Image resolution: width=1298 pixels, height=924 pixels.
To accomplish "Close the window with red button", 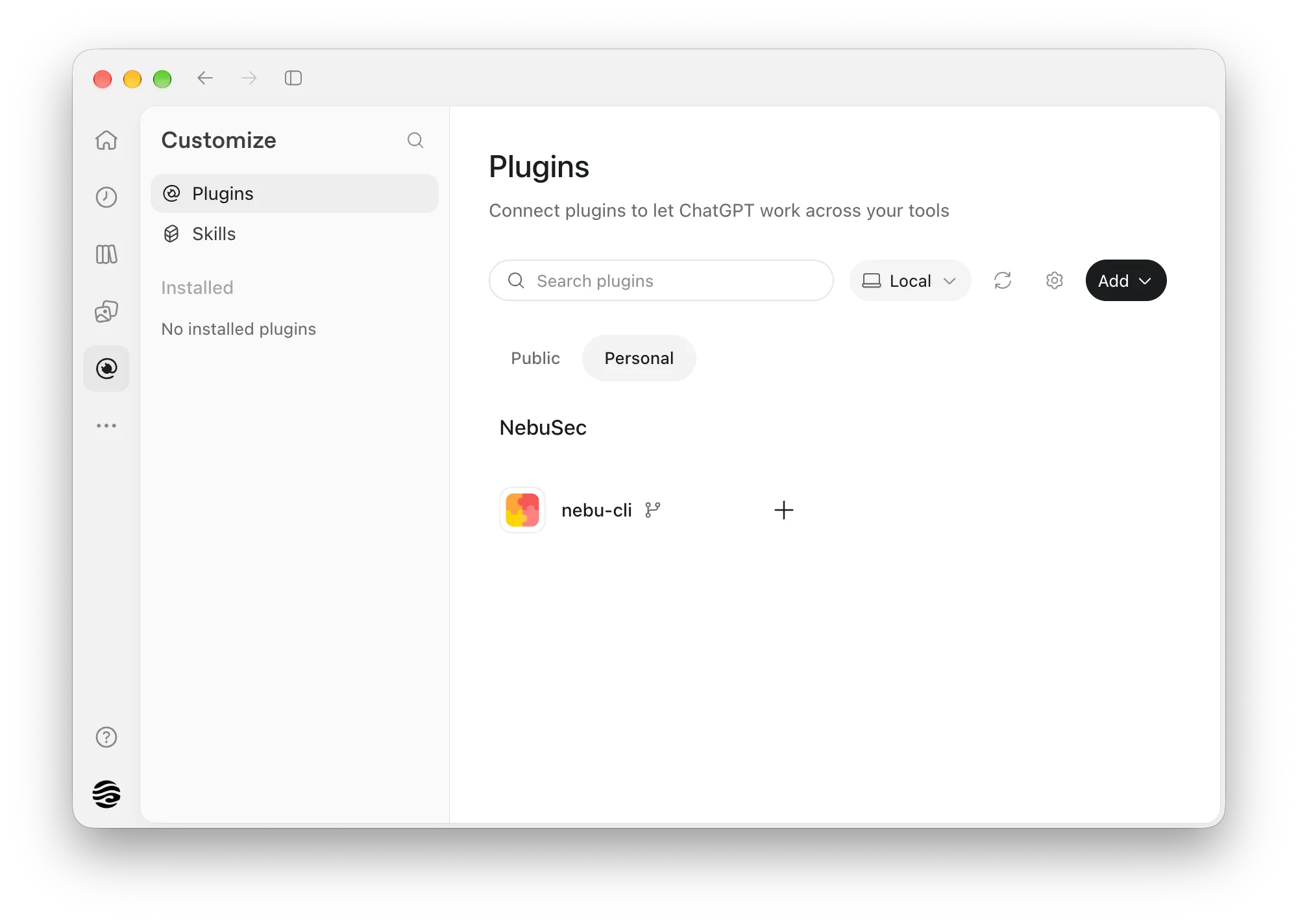I will (103, 79).
